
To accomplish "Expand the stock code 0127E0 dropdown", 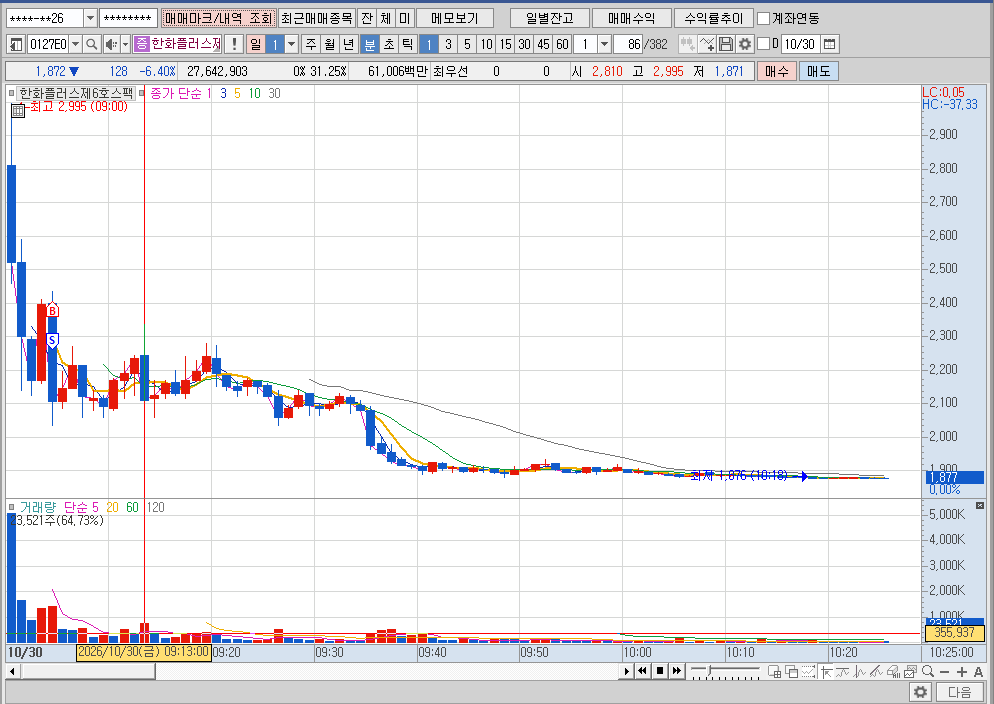I will tap(75, 44).
